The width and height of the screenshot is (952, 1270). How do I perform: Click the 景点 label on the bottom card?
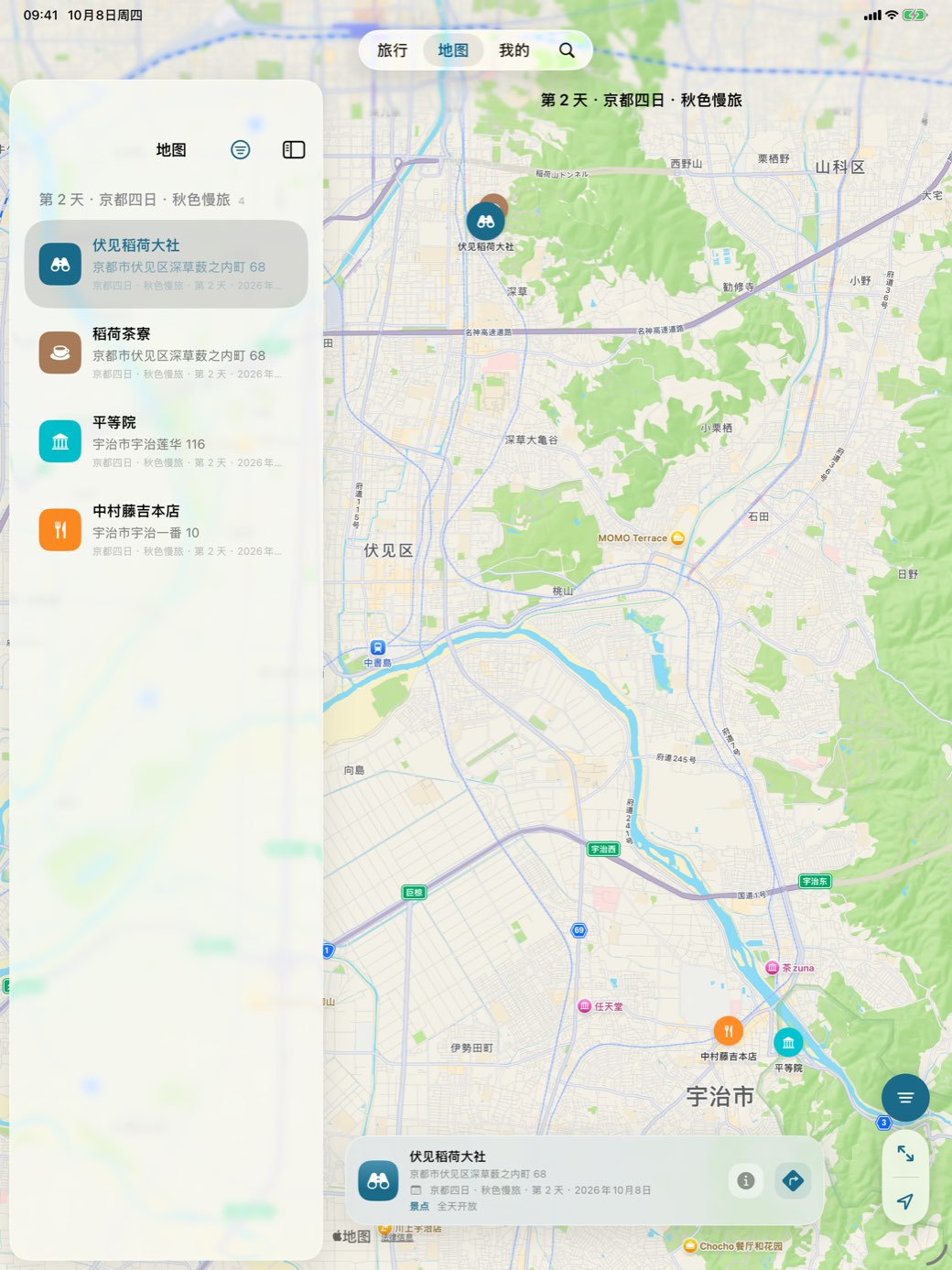(419, 1206)
